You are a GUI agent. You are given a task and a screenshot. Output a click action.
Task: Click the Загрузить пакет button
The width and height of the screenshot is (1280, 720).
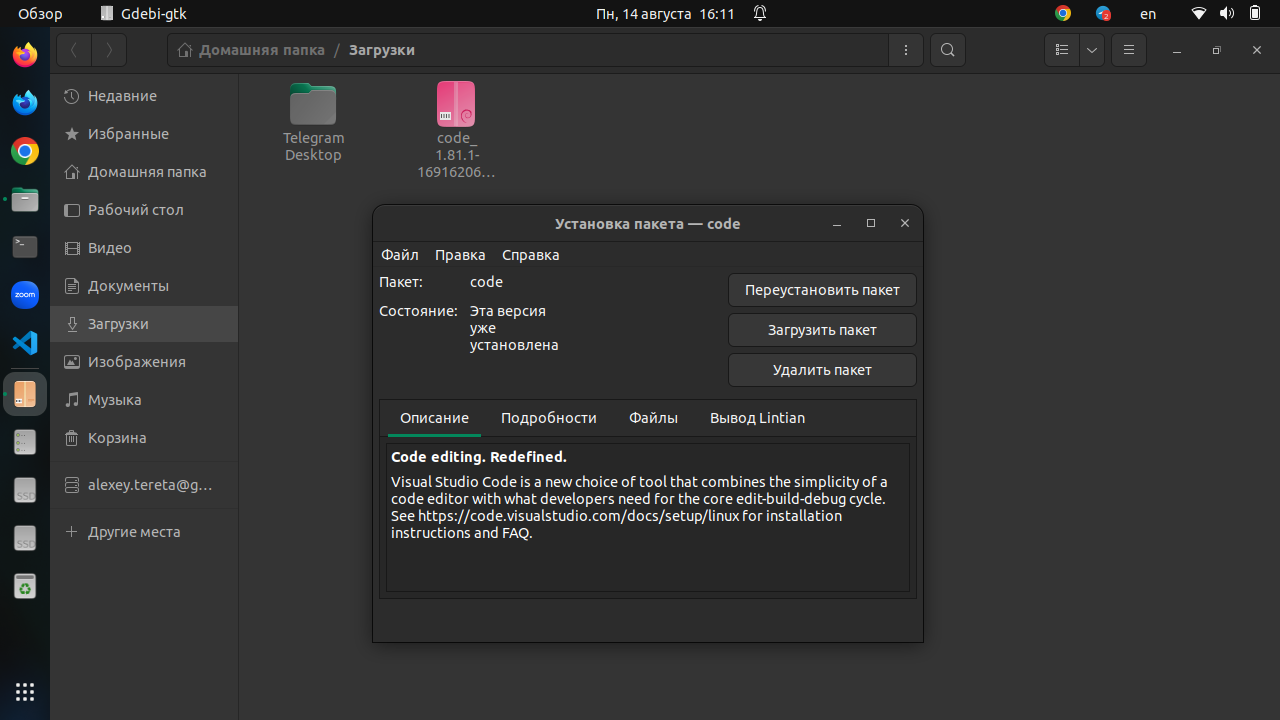pos(822,330)
